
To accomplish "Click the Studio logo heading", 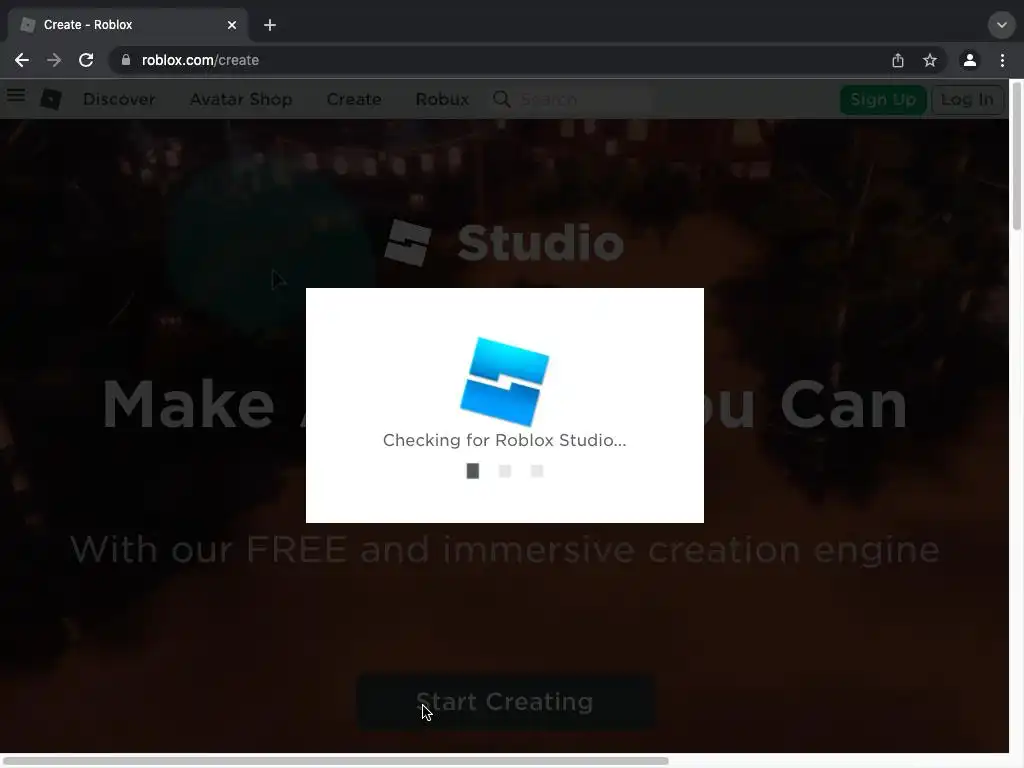I will 504,243.
